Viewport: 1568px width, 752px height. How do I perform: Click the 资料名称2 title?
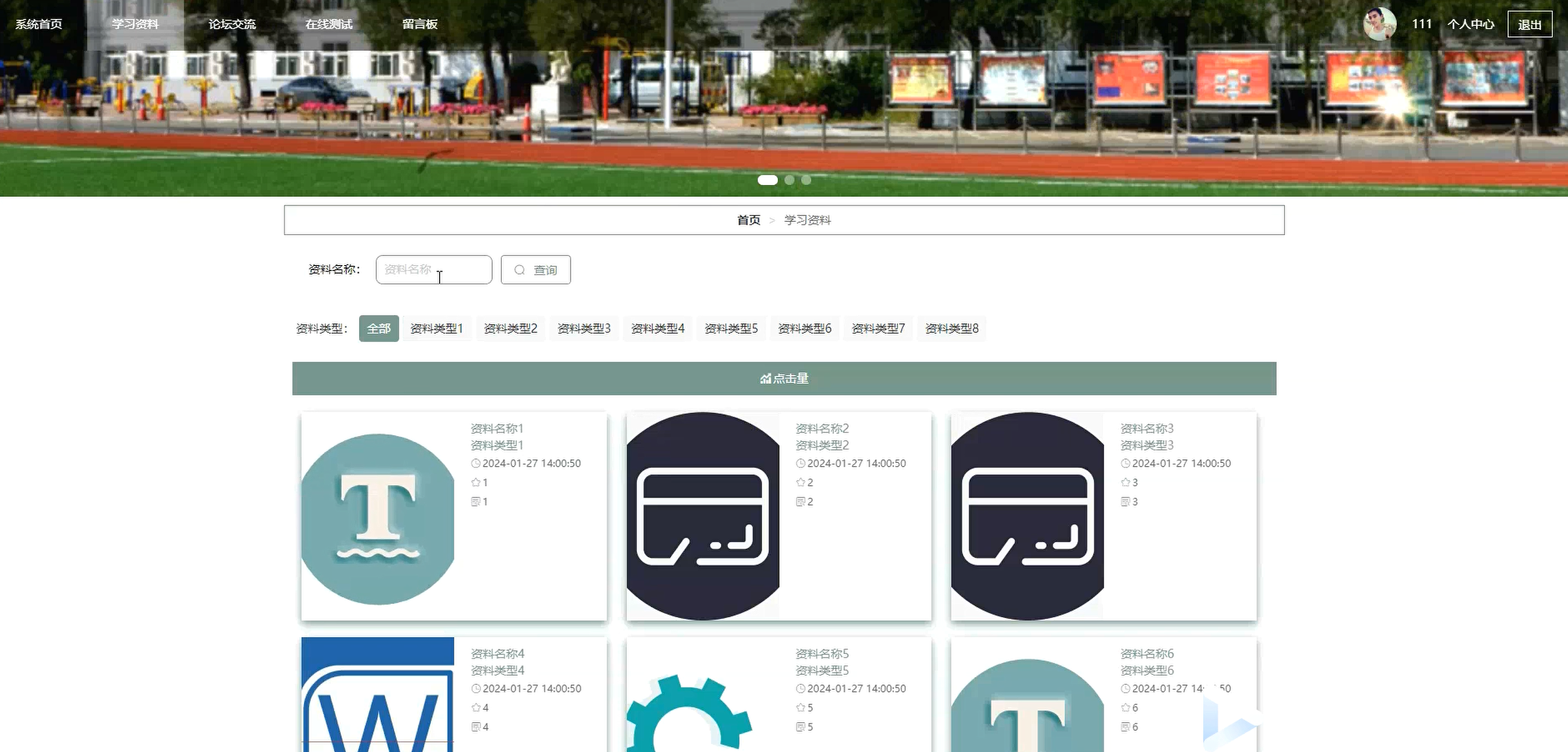(822, 429)
